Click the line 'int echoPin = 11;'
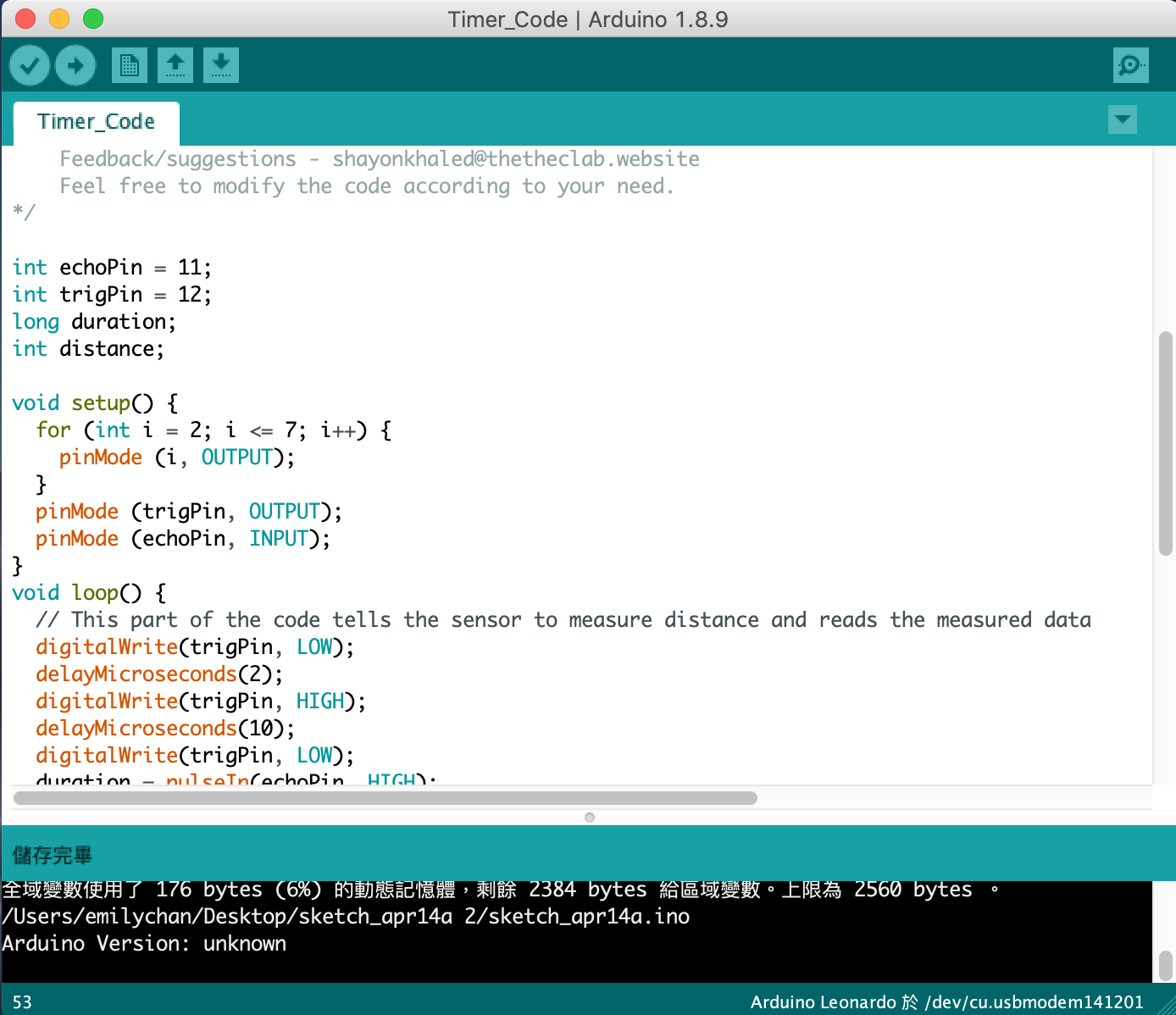 112,268
